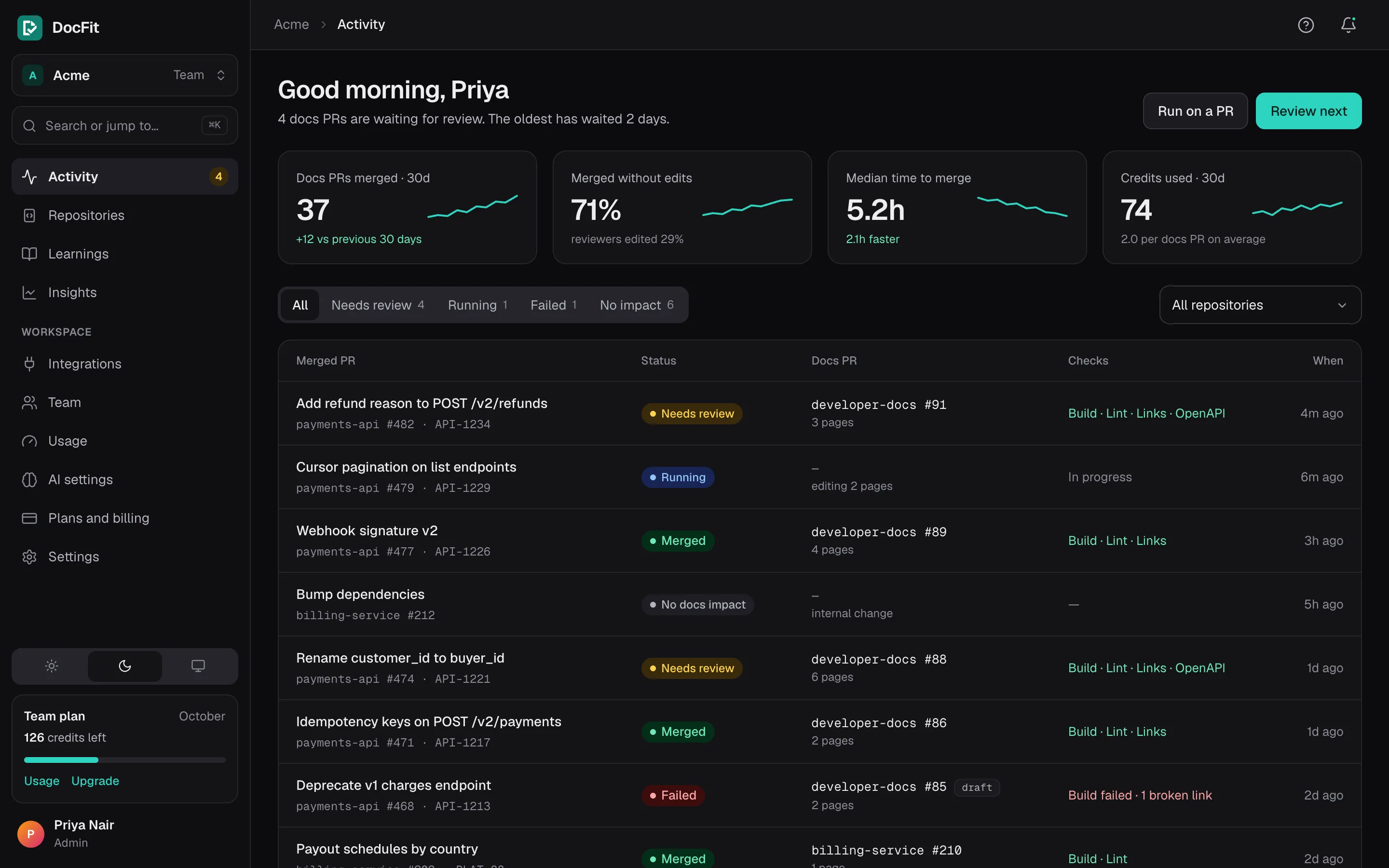Select the Needs review filter tab

(378, 305)
